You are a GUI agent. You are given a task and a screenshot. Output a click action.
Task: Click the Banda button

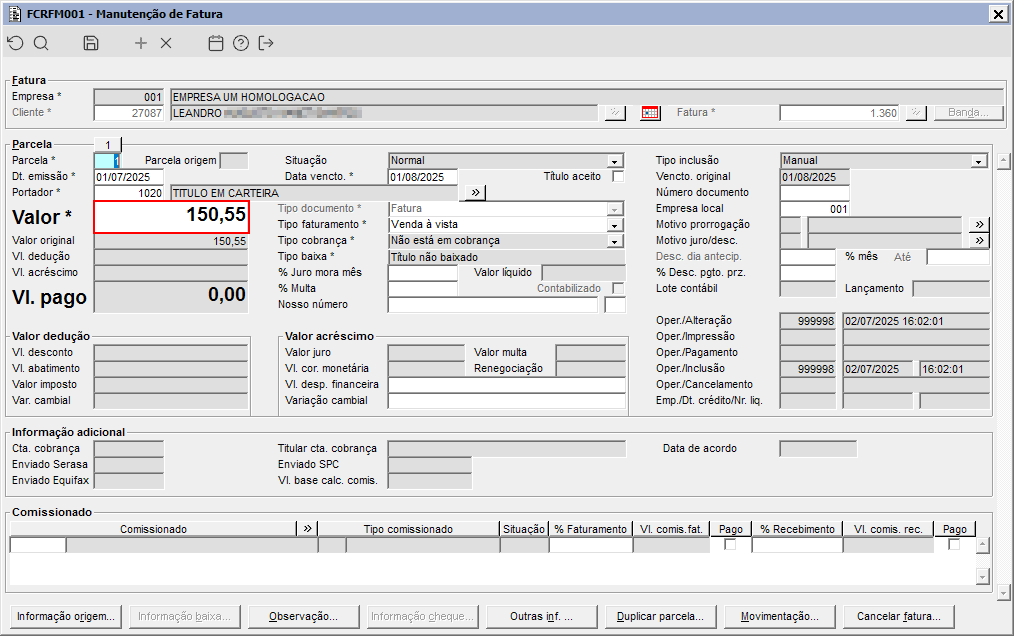click(x=968, y=113)
